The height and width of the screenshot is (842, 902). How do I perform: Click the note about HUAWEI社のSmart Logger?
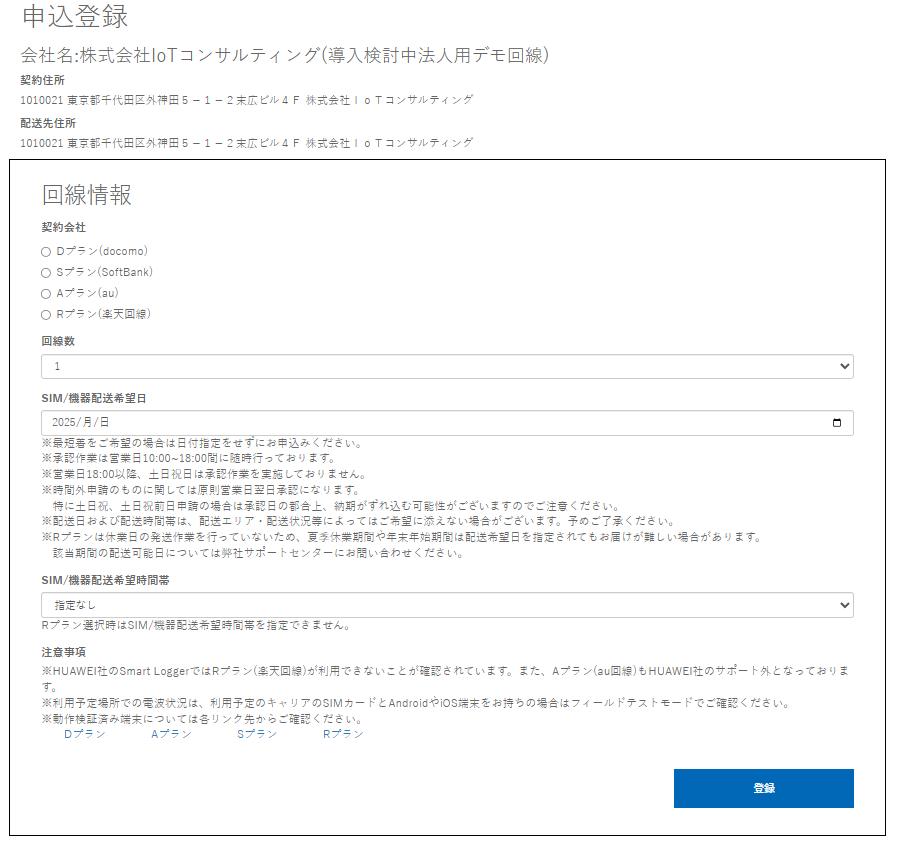[446, 679]
